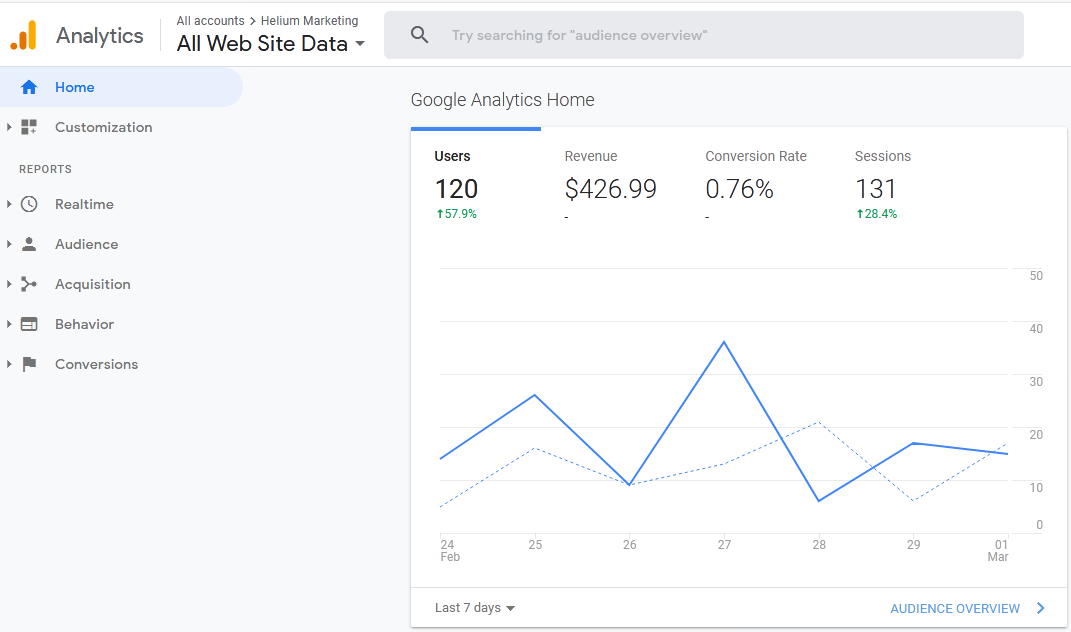Open the All Web Site Data view selector
The width and height of the screenshot is (1071, 632).
270,44
